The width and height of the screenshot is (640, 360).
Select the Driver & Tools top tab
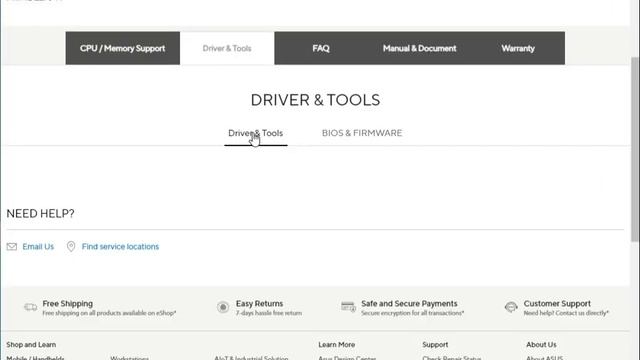[227, 48]
